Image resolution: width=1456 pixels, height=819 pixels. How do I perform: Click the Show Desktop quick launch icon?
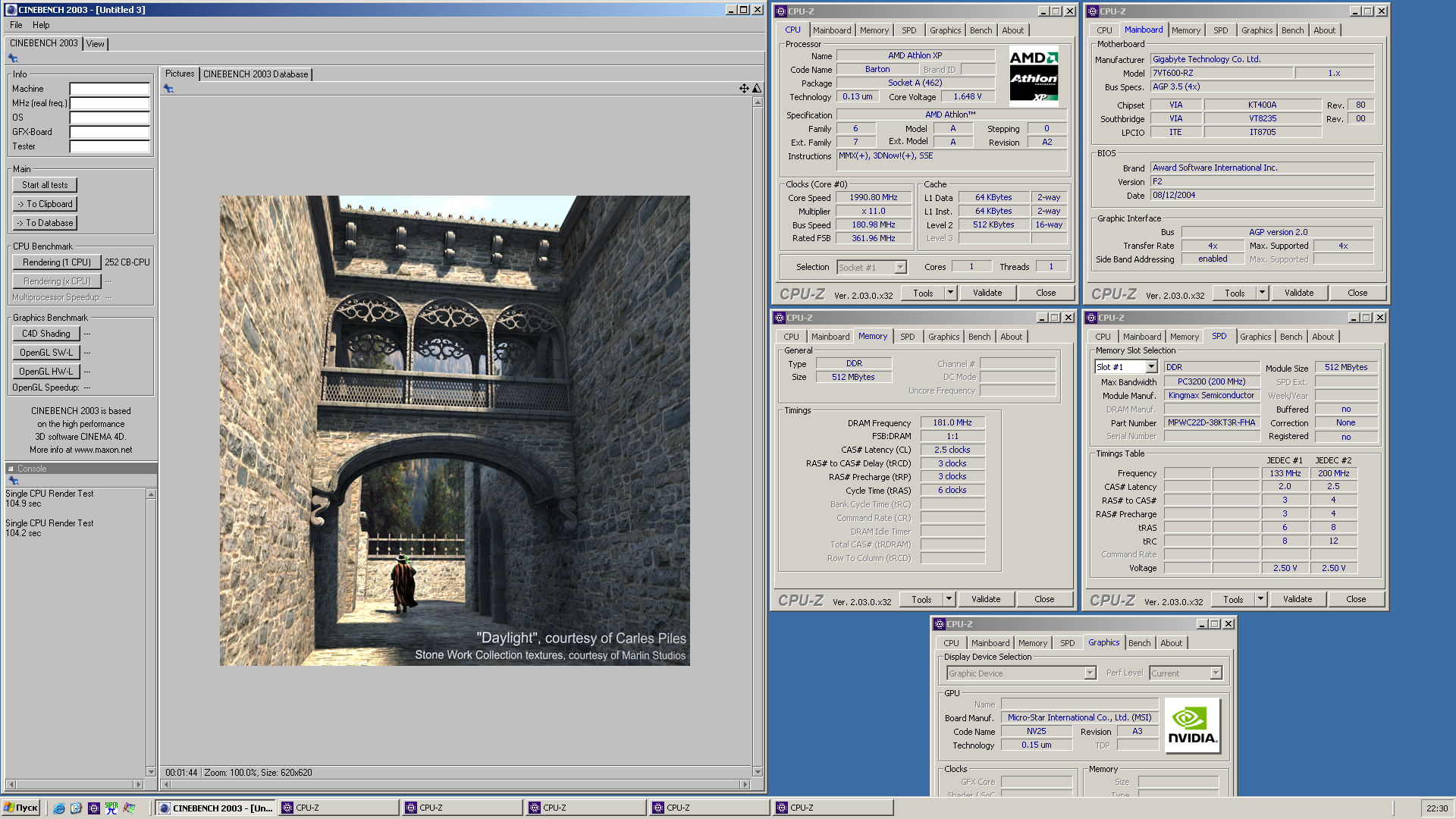pyautogui.click(x=76, y=808)
